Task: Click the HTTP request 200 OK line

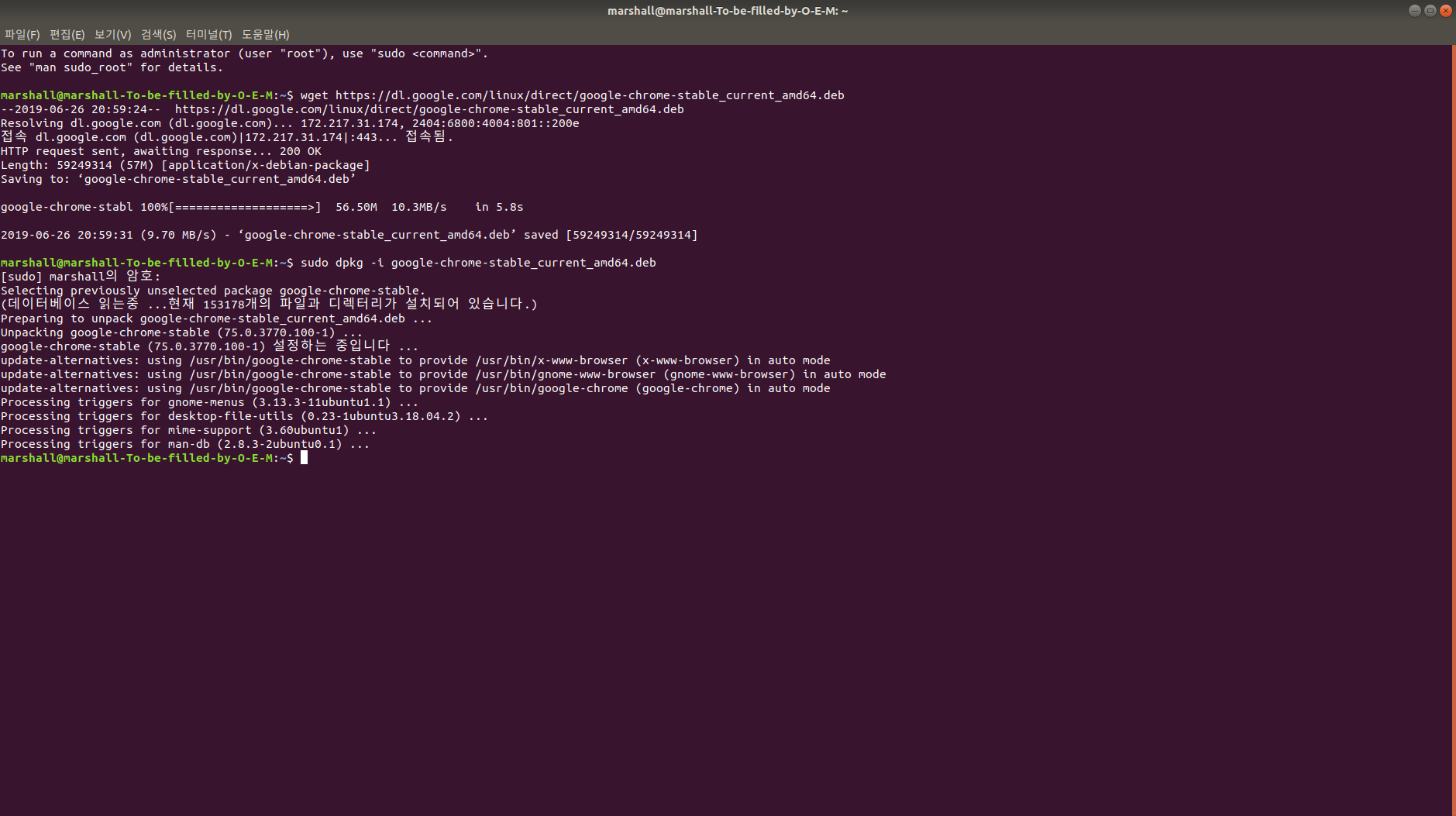Action: tap(160, 151)
